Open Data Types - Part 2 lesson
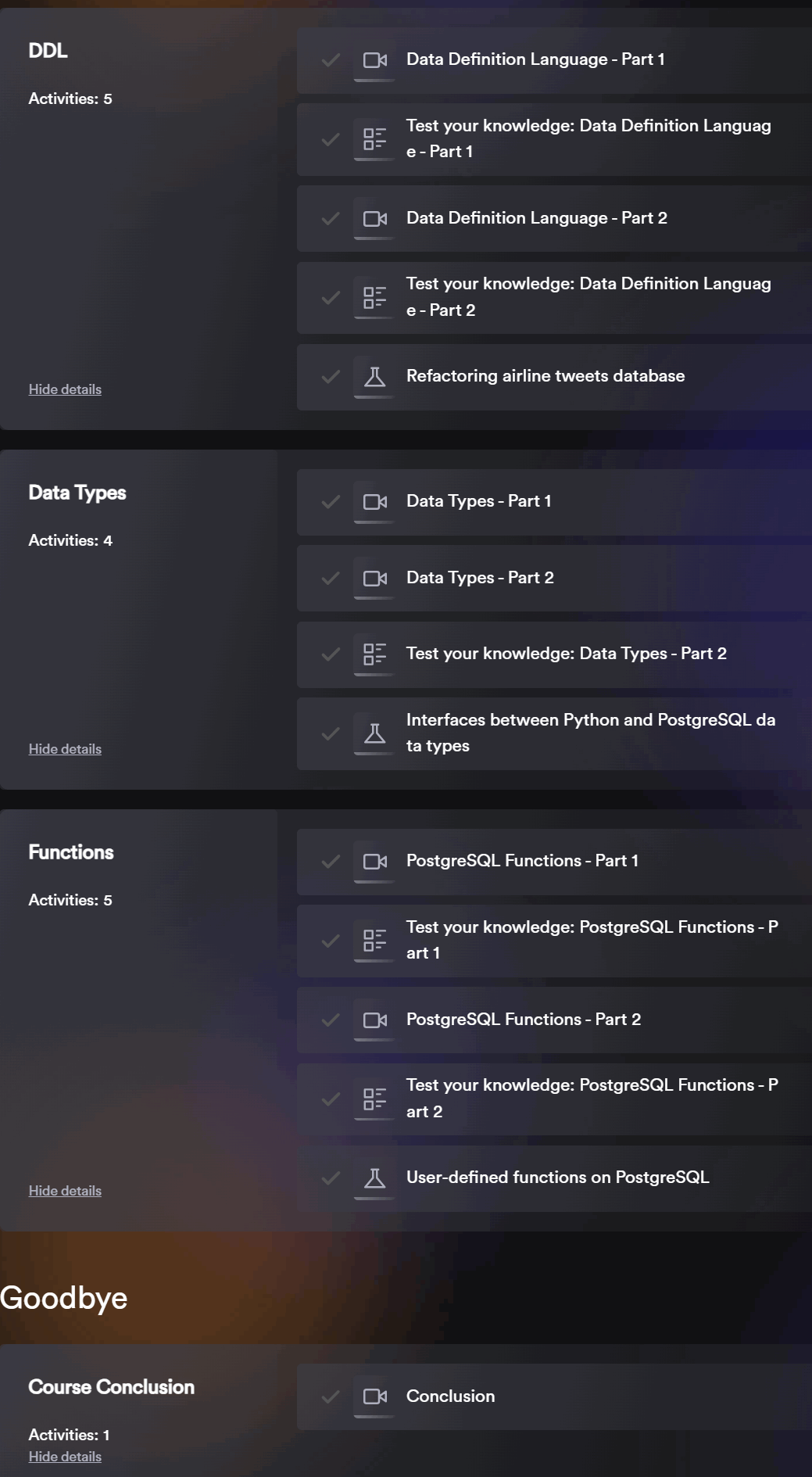This screenshot has width=812, height=1477. [x=554, y=579]
